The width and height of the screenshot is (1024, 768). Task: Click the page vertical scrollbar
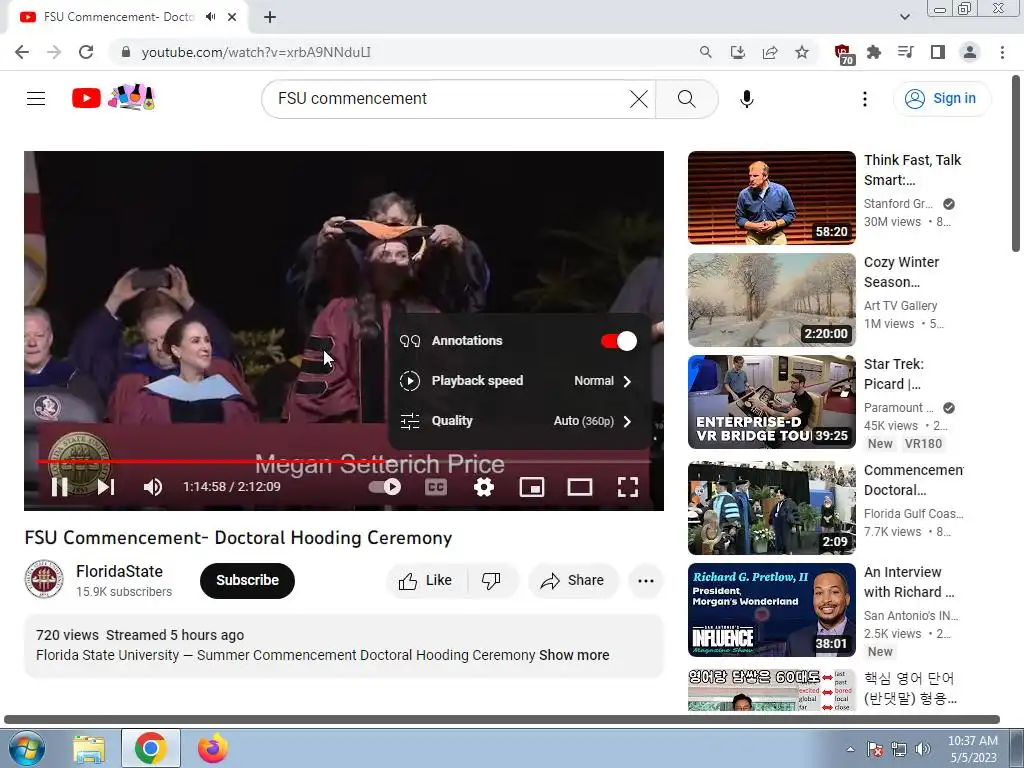[1016, 165]
